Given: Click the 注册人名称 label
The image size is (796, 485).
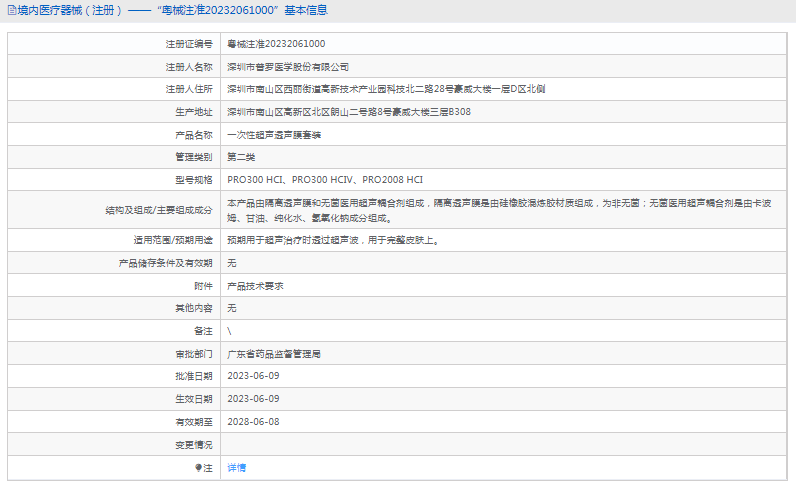Looking at the screenshot, I should 189,67.
